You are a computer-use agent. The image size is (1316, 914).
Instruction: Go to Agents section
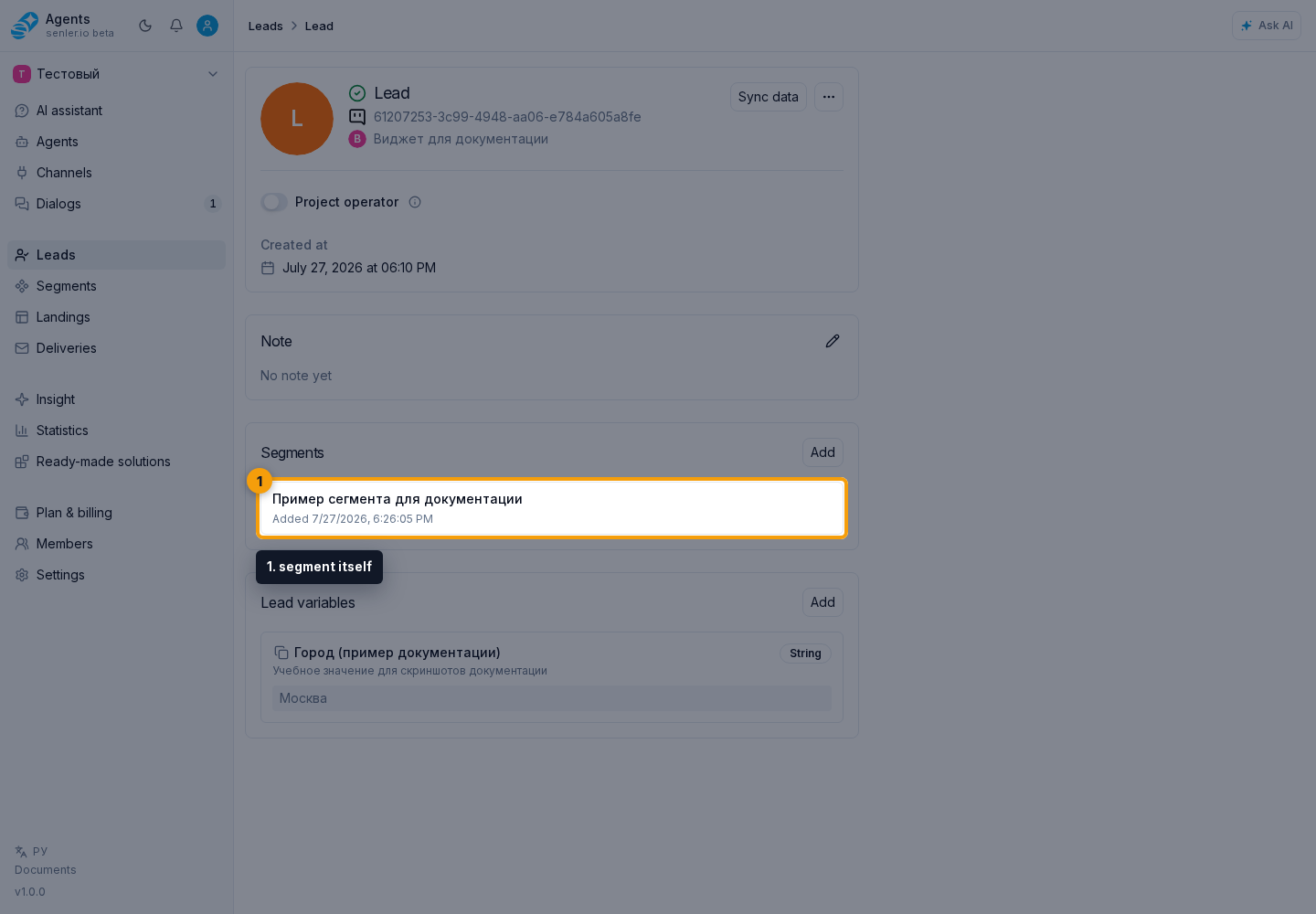point(116,142)
